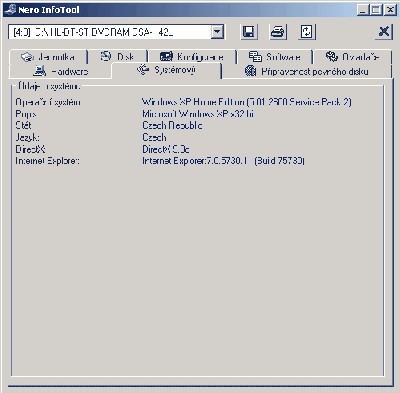
Task: Click the 'DirectX' row label
Action: tap(30, 149)
